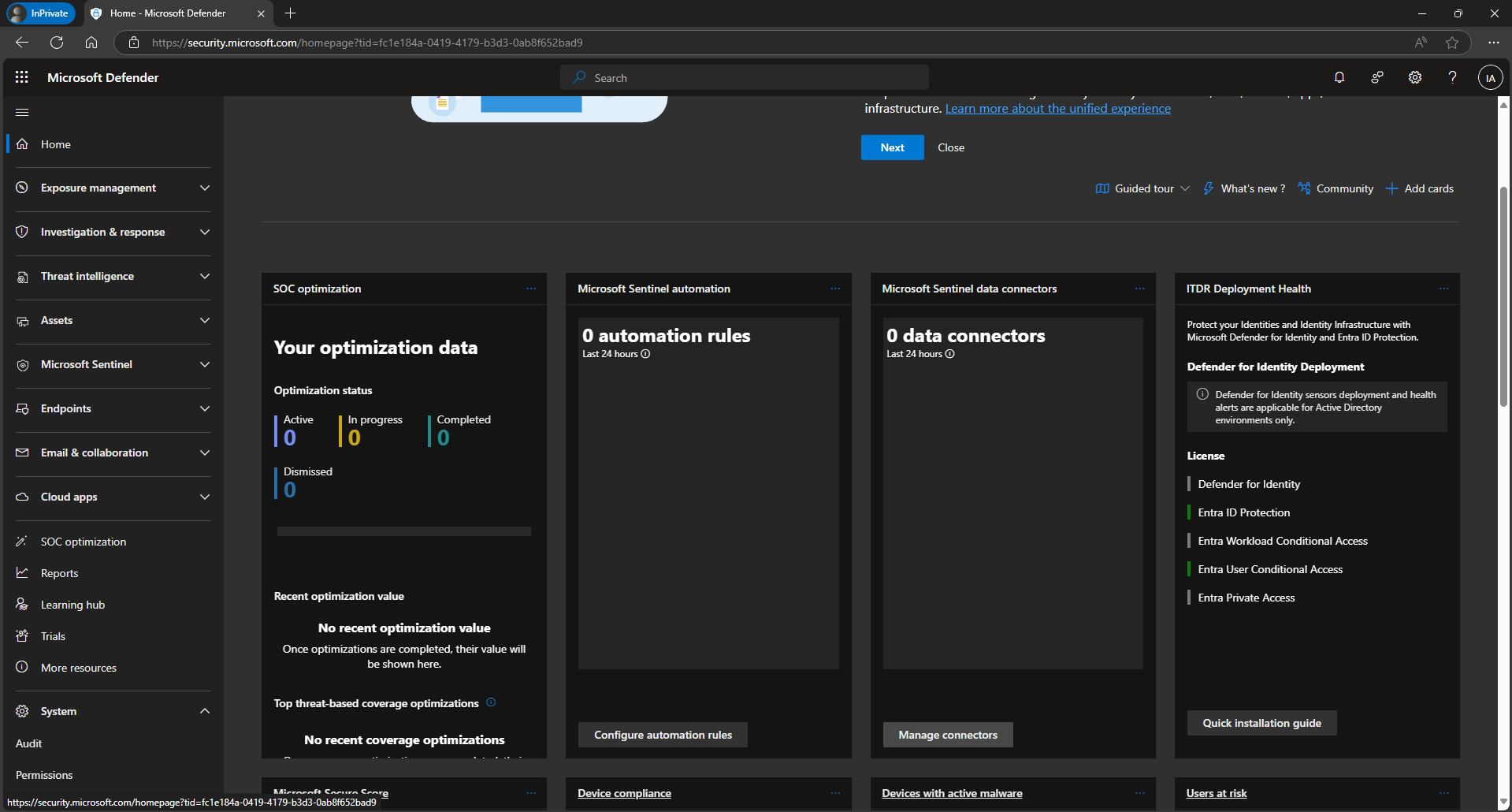Click info icon beside Top threat-based coverage optimizations
This screenshot has height=812, width=1512.
(x=491, y=702)
